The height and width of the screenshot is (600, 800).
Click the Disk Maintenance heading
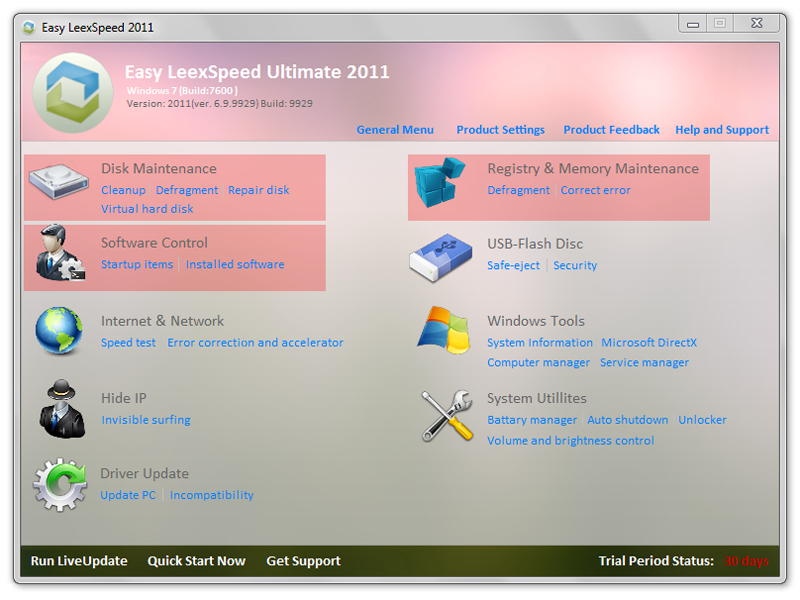click(x=159, y=168)
